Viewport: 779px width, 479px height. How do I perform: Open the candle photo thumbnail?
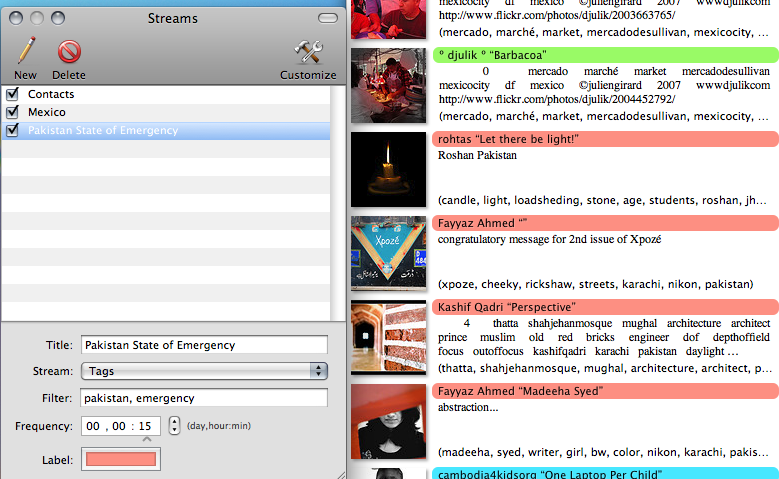click(389, 169)
